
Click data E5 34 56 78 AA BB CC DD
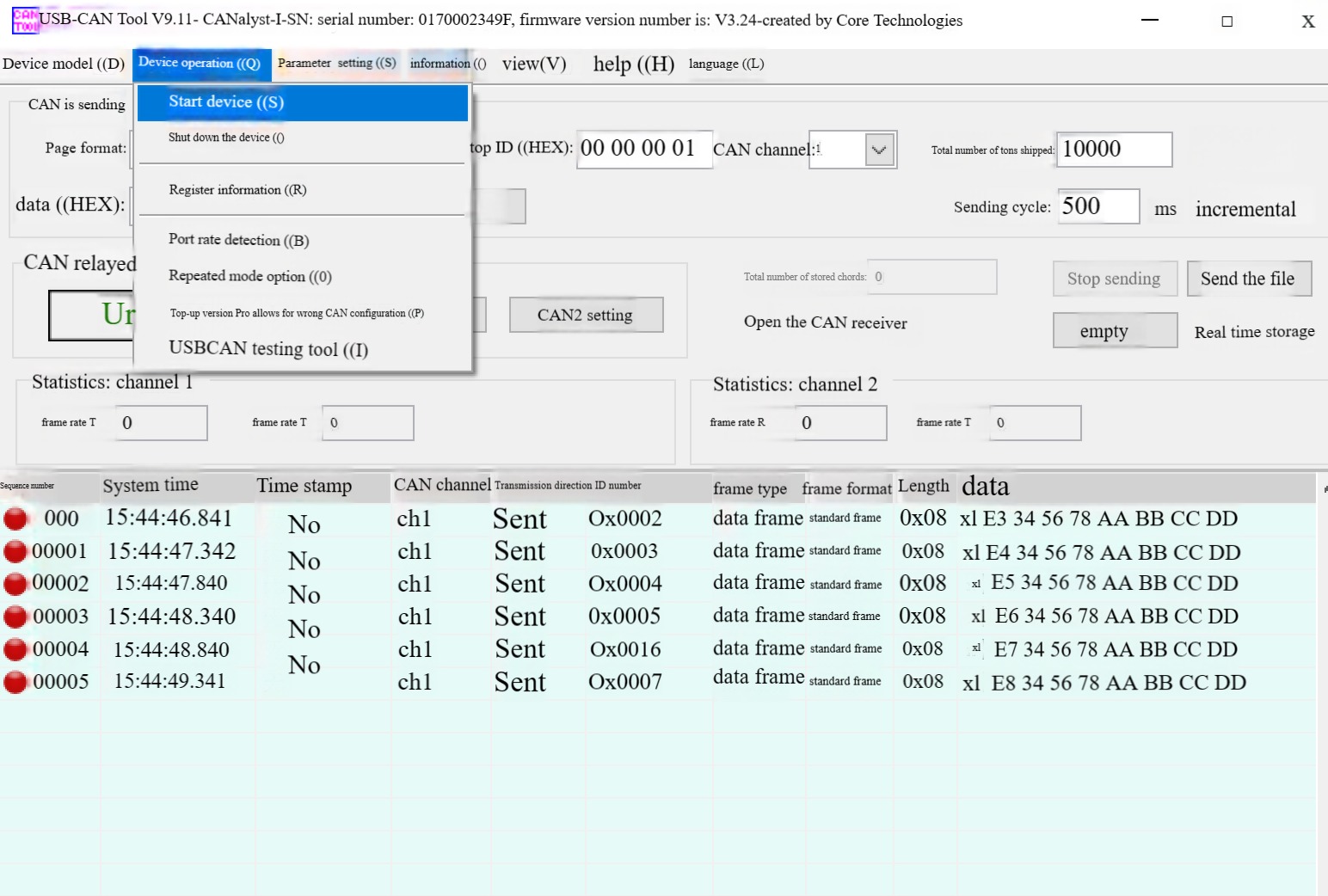click(1115, 583)
